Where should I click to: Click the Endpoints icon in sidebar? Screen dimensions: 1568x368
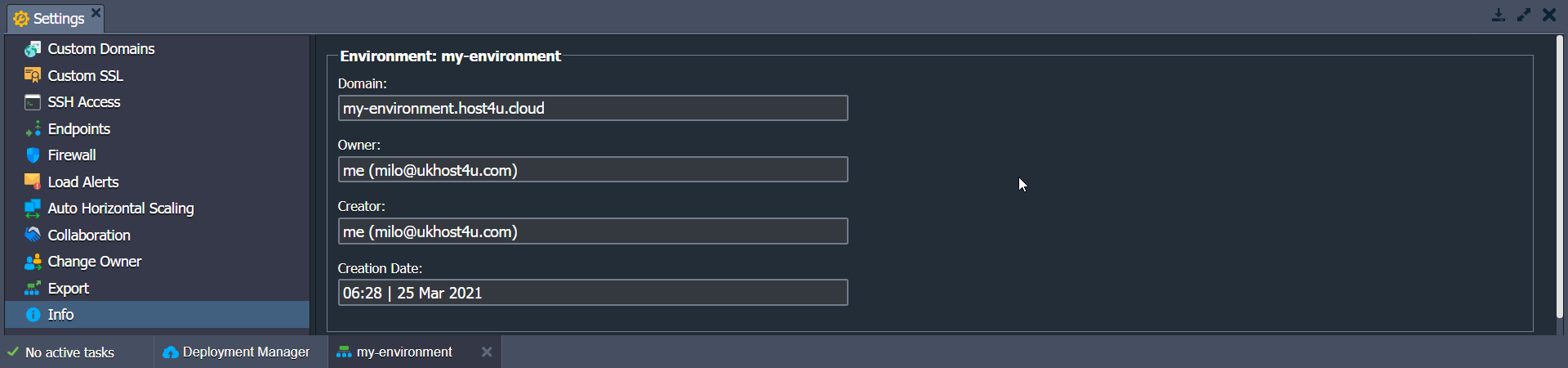[33, 129]
